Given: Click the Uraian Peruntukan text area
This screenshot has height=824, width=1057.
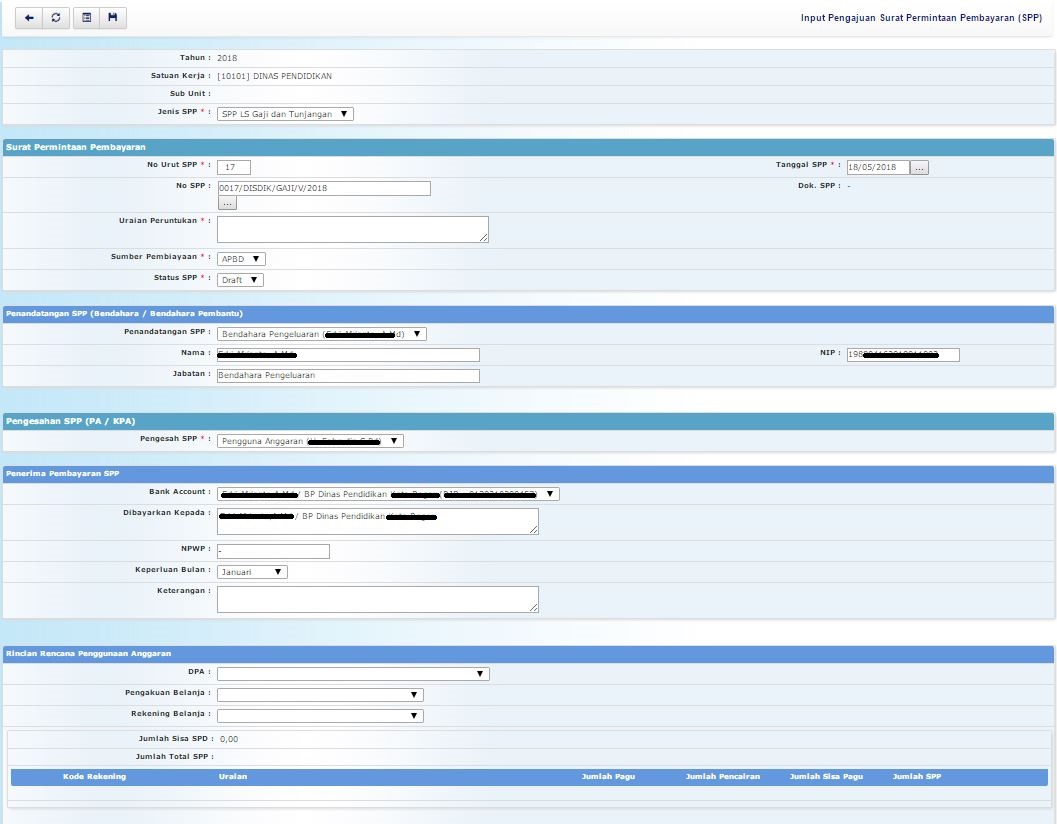Looking at the screenshot, I should point(353,229).
